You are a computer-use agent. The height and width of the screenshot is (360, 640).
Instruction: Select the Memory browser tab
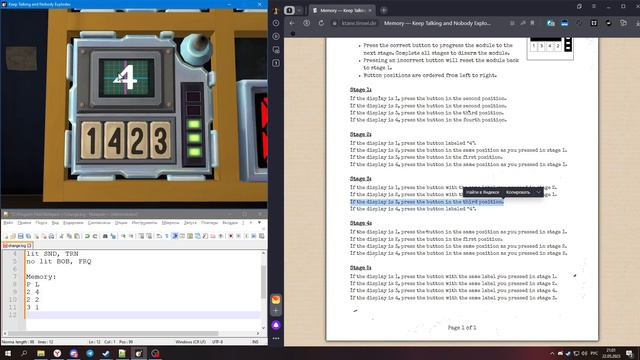pos(342,10)
